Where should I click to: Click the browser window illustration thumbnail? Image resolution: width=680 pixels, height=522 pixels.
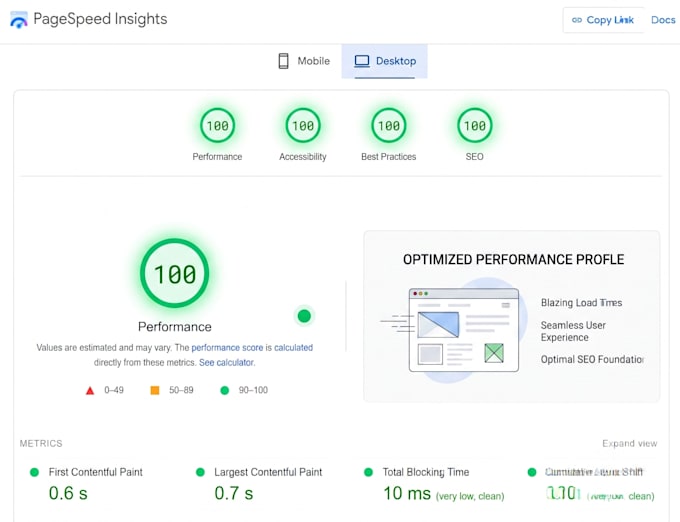coord(464,330)
